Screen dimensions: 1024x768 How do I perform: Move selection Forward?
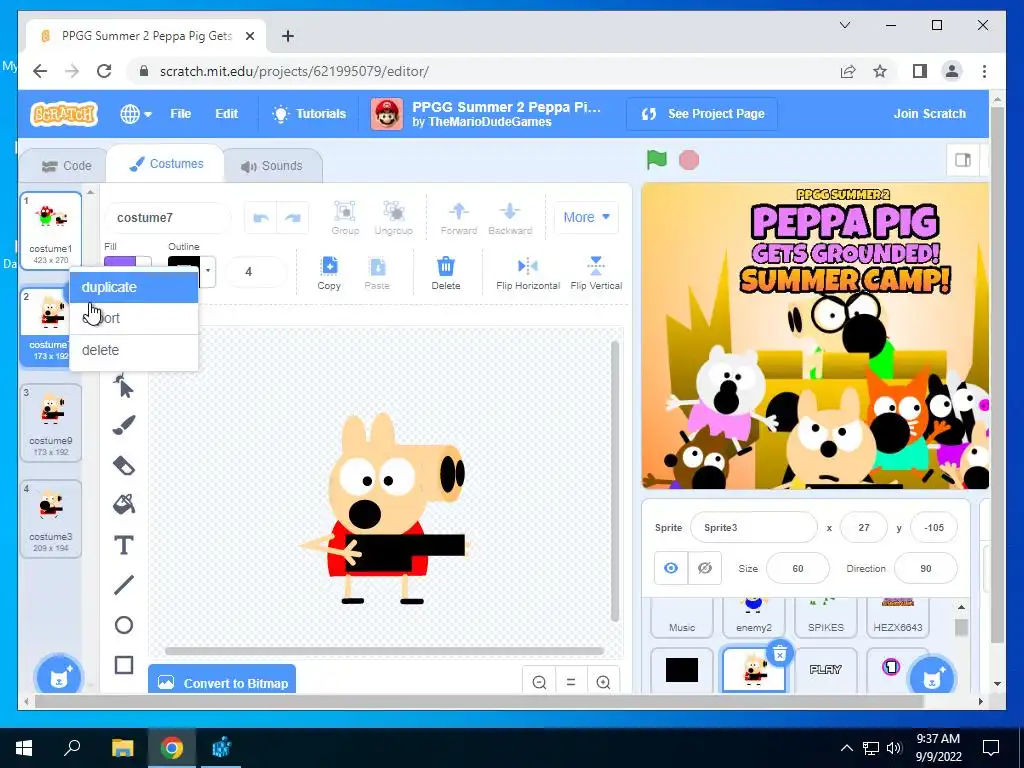tap(458, 217)
